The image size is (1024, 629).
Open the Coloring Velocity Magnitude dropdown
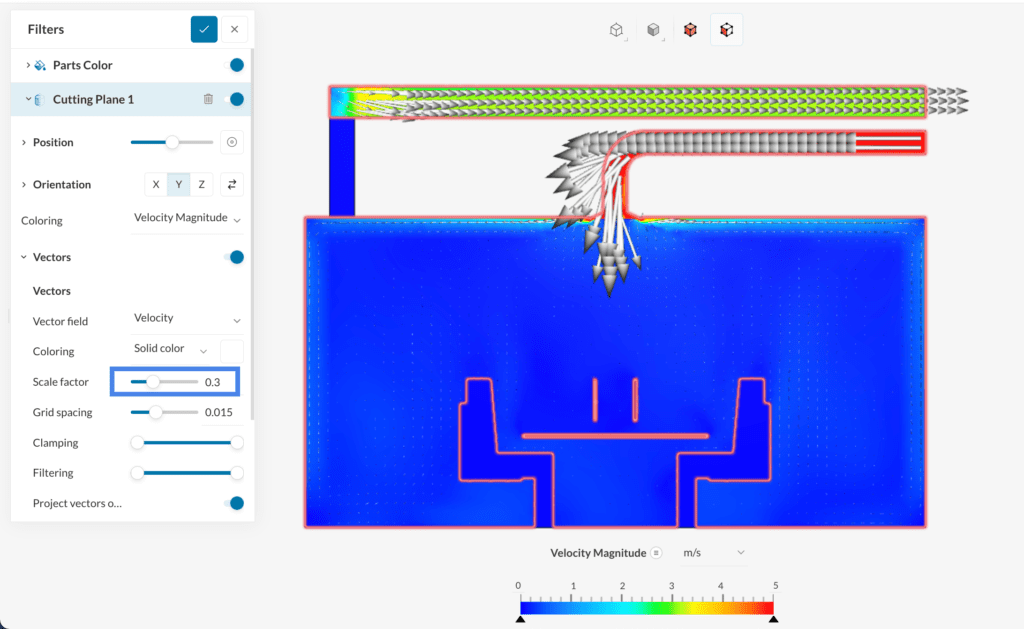pyautogui.click(x=187, y=218)
